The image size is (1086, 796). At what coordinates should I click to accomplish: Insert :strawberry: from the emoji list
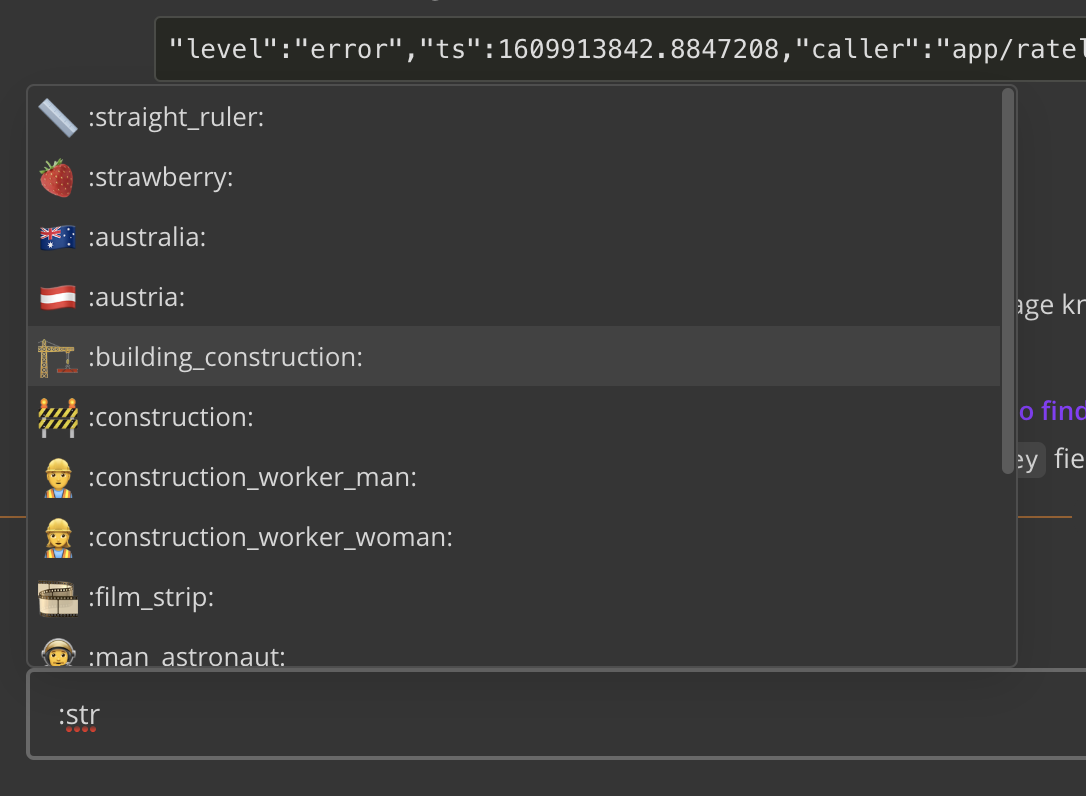160,177
